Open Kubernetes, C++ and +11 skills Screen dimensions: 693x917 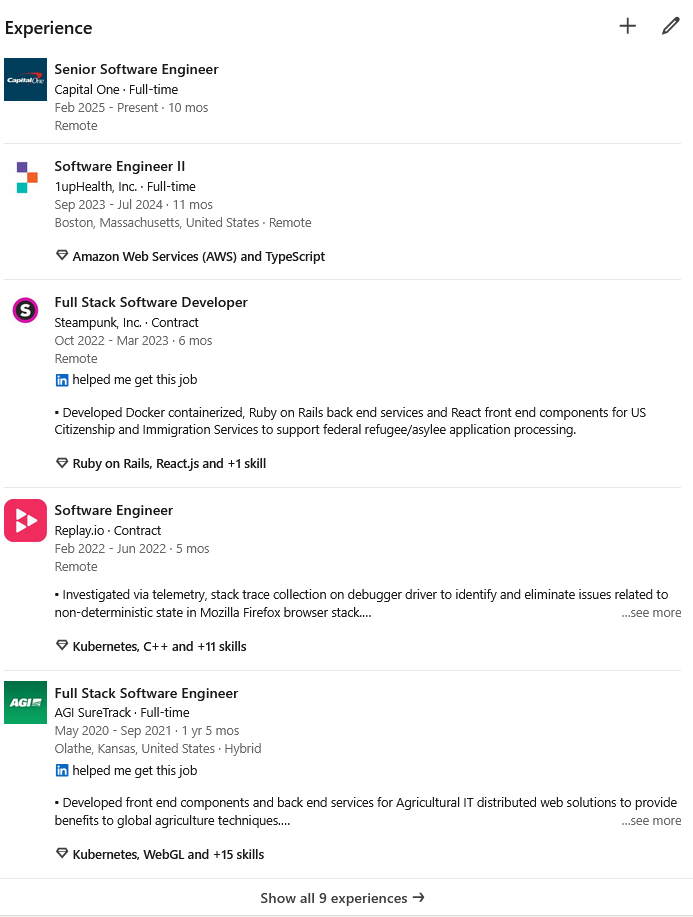(x=159, y=647)
